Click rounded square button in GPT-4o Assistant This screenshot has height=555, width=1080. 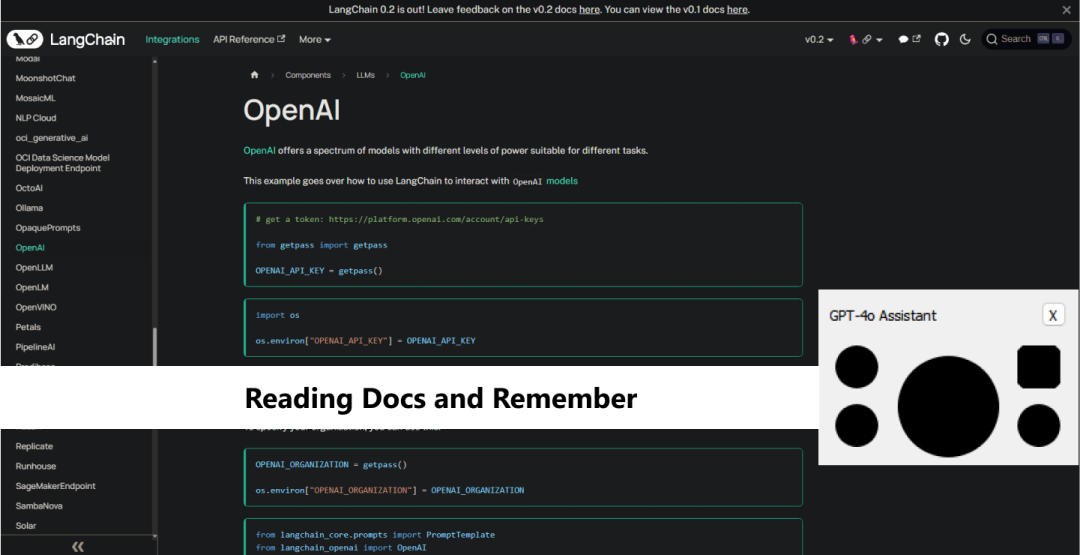pos(1038,367)
